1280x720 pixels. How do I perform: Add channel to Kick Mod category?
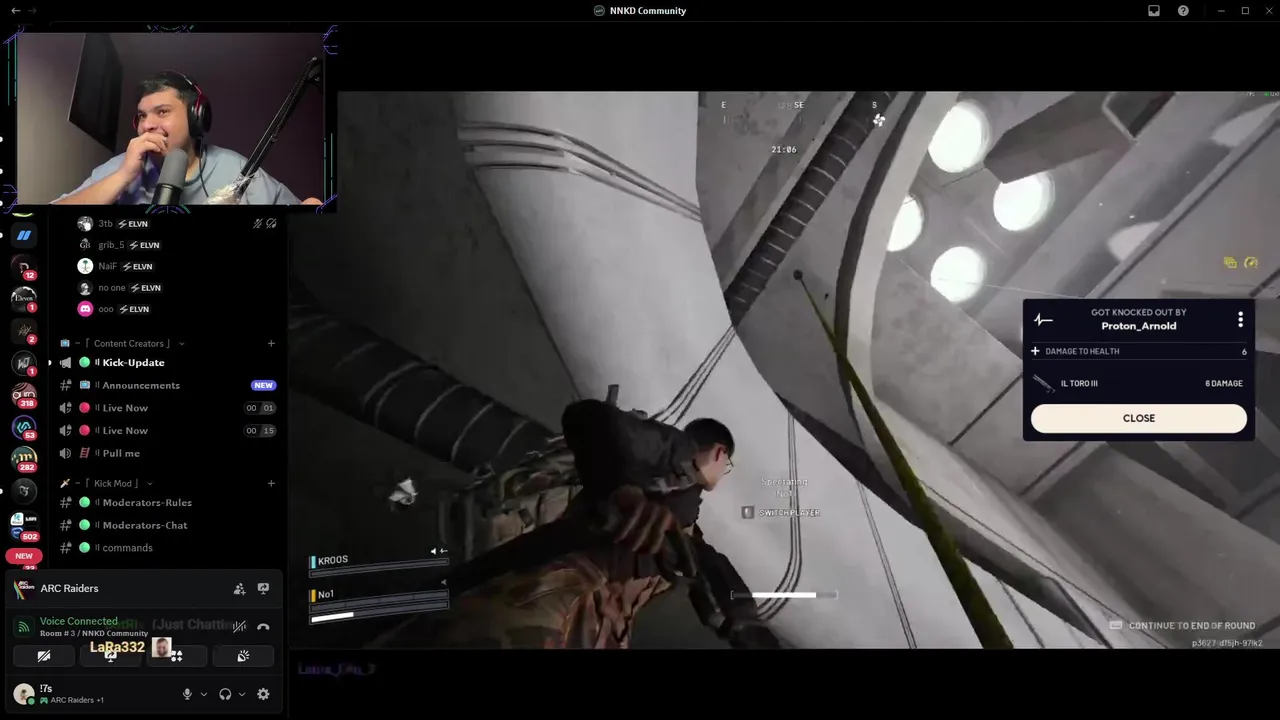click(271, 483)
